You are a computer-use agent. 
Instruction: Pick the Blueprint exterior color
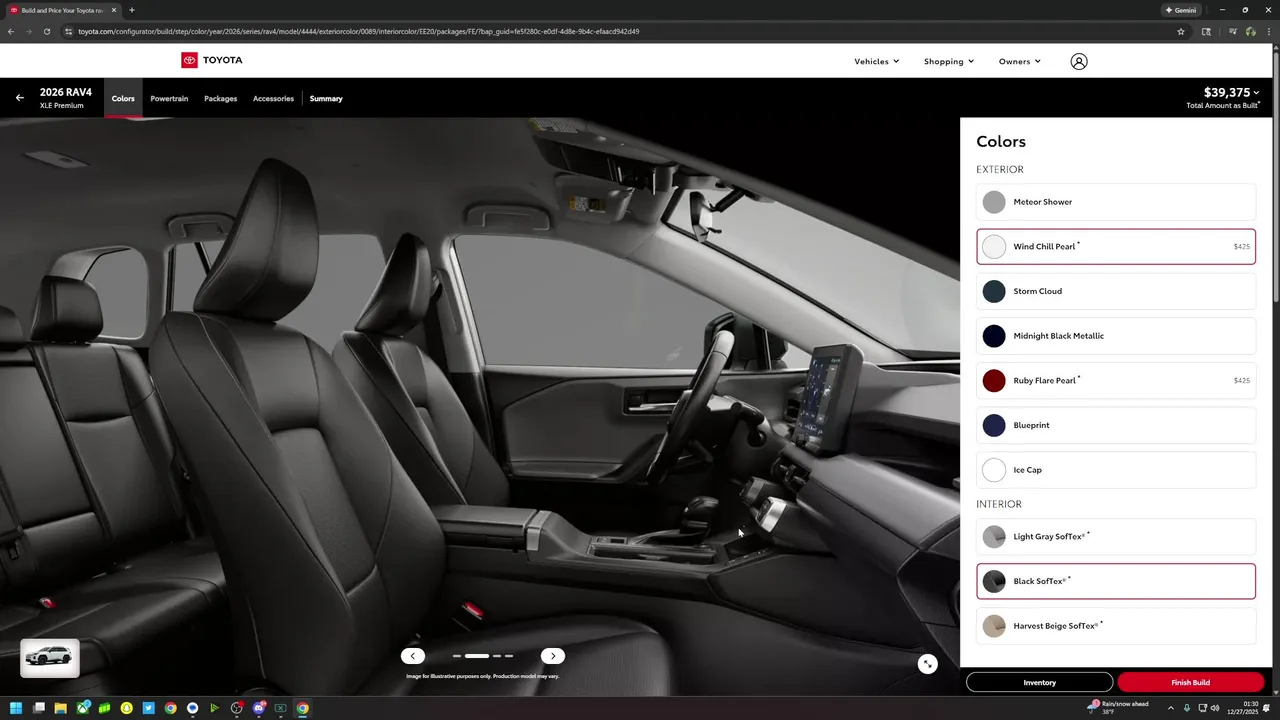[1116, 425]
